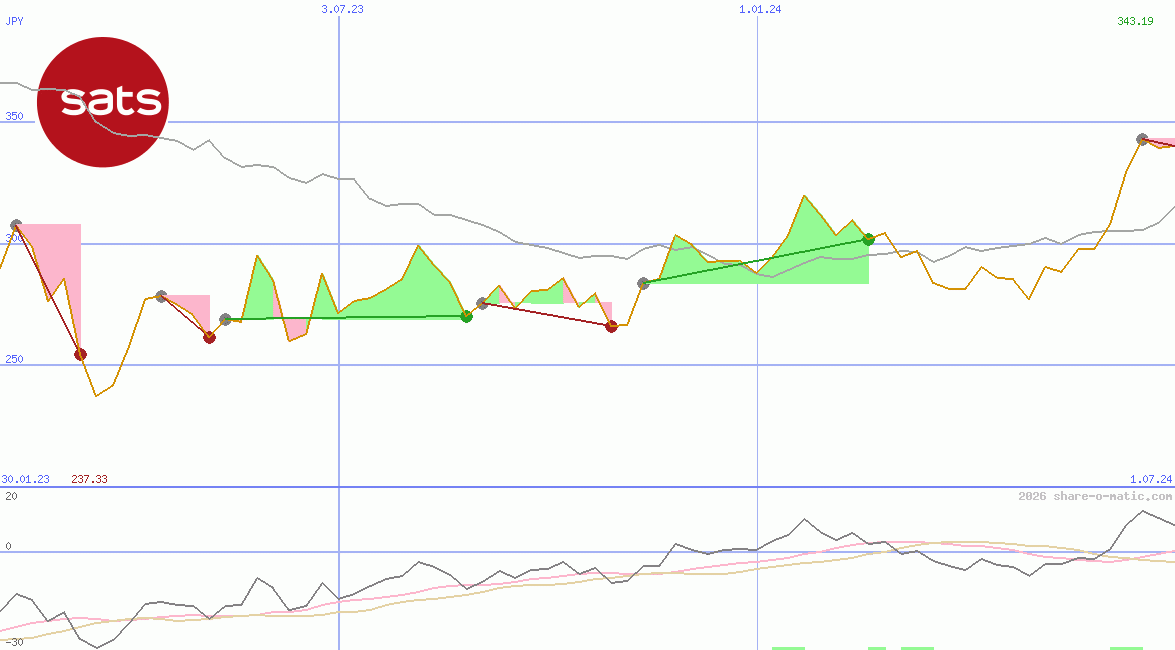This screenshot has width=1175, height=650.
Task: Click the green marker ending the long rising trend line
Action: point(868,239)
